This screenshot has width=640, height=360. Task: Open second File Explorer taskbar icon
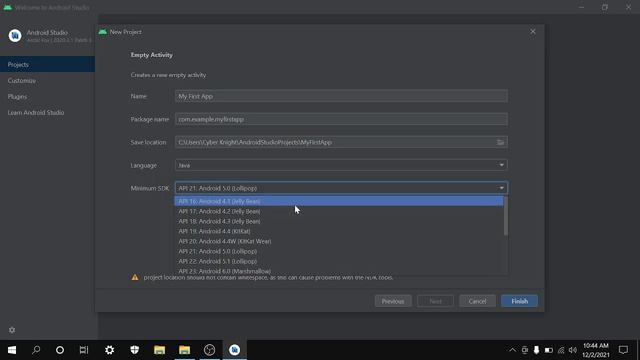coord(184,350)
